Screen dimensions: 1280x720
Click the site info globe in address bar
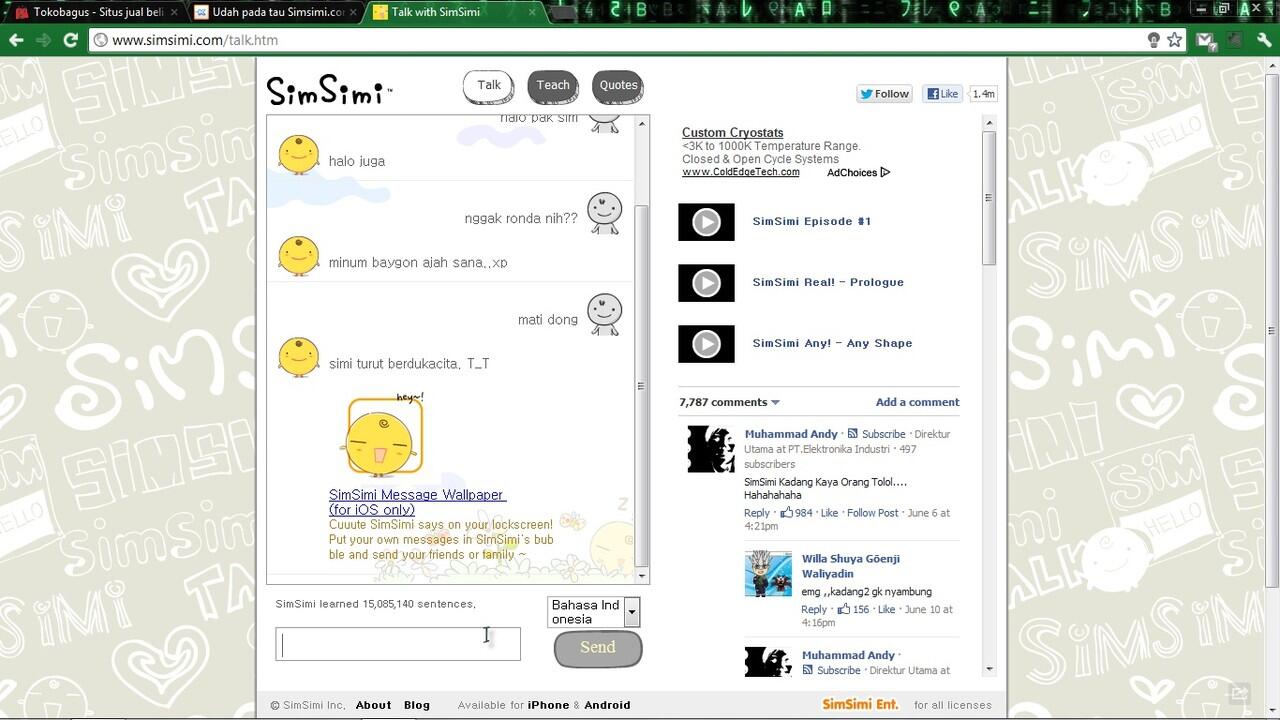[x=100, y=40]
